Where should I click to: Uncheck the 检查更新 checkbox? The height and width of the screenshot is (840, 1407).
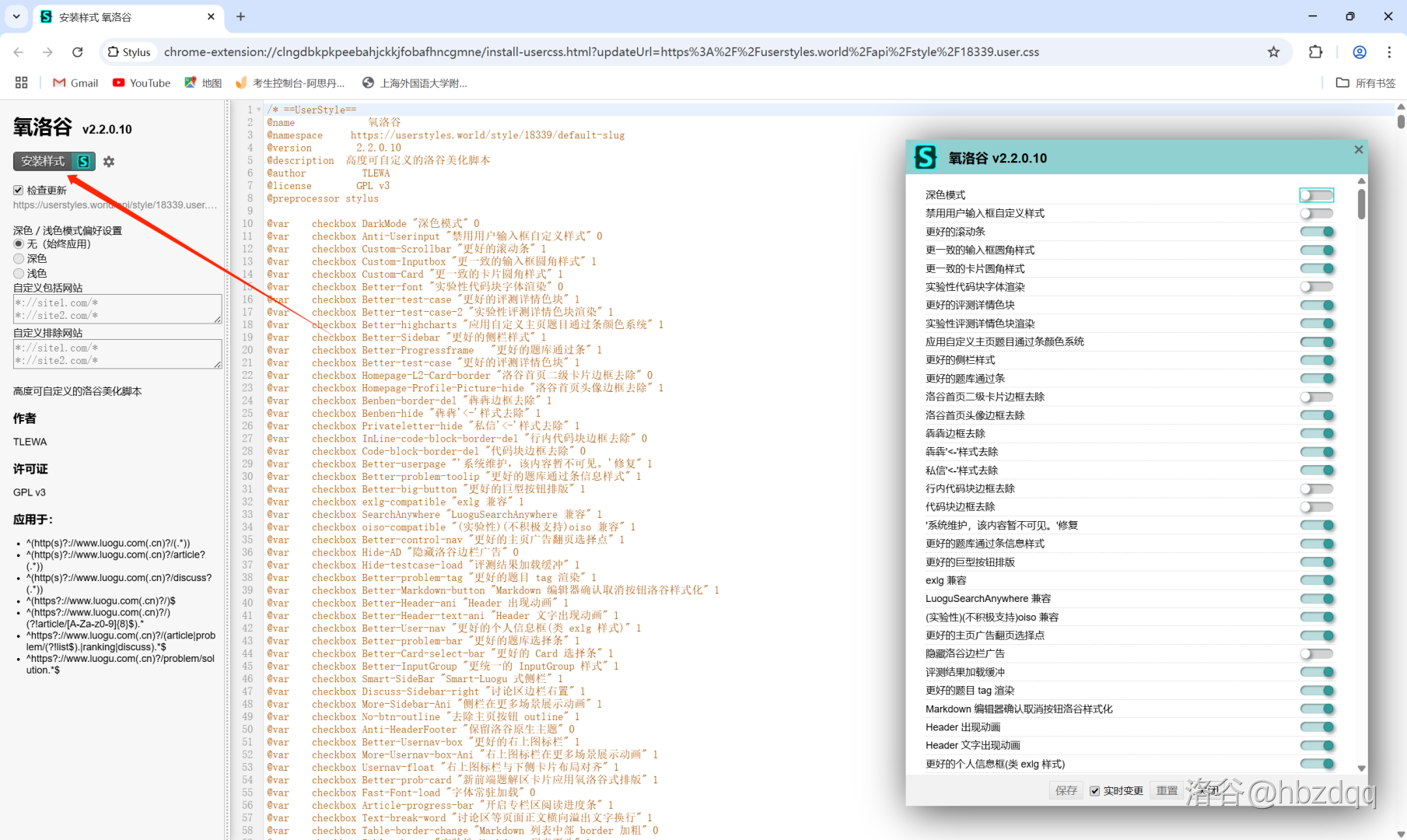(19, 191)
